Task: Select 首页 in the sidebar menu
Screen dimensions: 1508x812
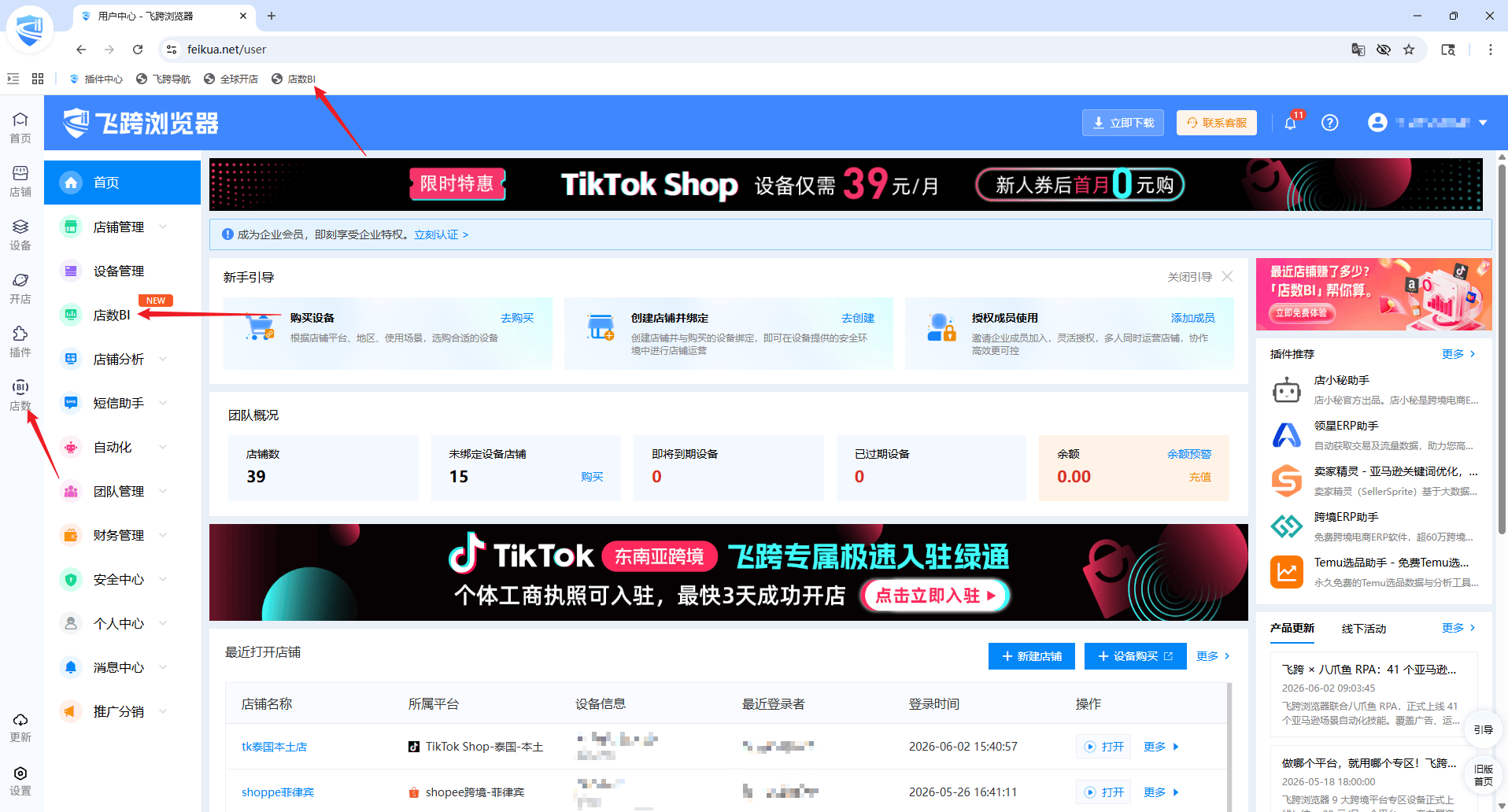Action: pyautogui.click(x=123, y=183)
